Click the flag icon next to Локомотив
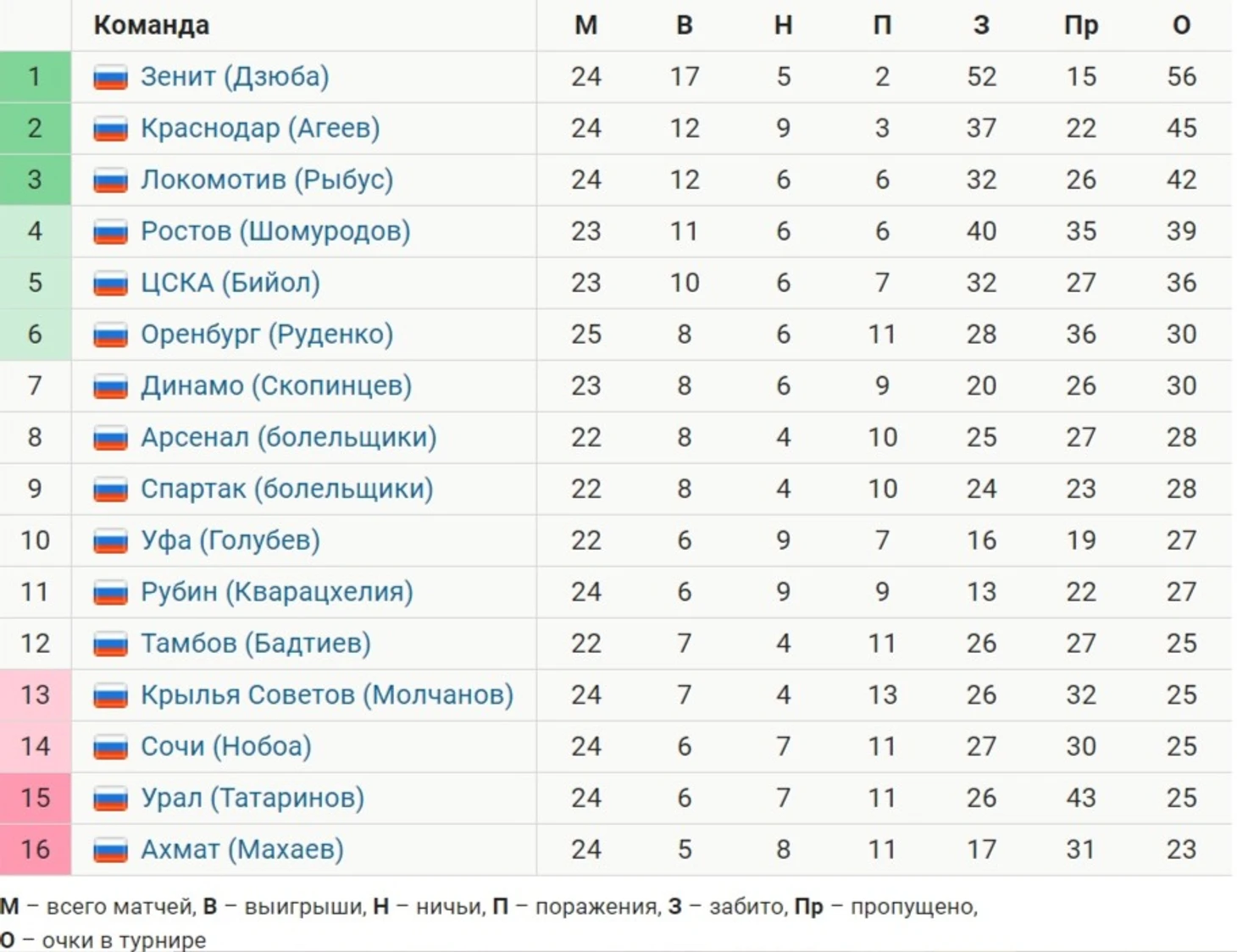Screen dimensions: 1237x952 click(x=110, y=181)
